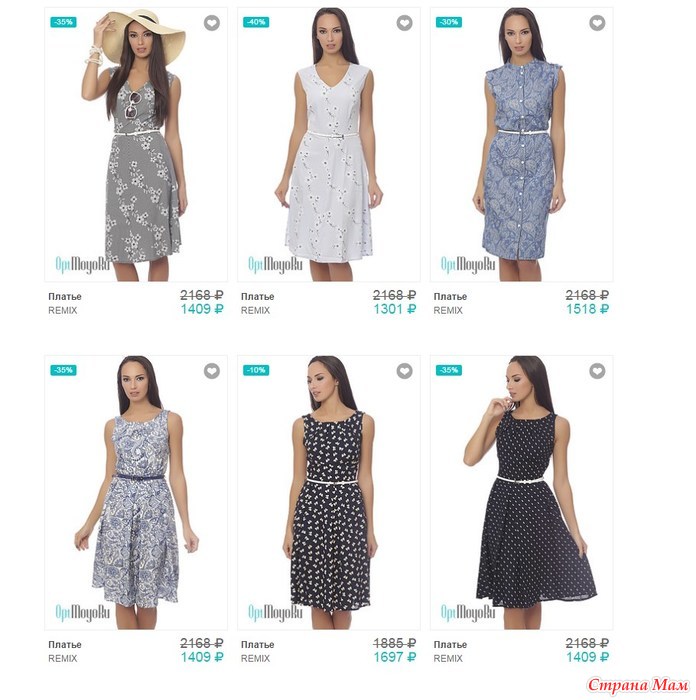Click REMIX brand under 1697 ₽ dress
This screenshot has width=696, height=700.
pos(255,658)
